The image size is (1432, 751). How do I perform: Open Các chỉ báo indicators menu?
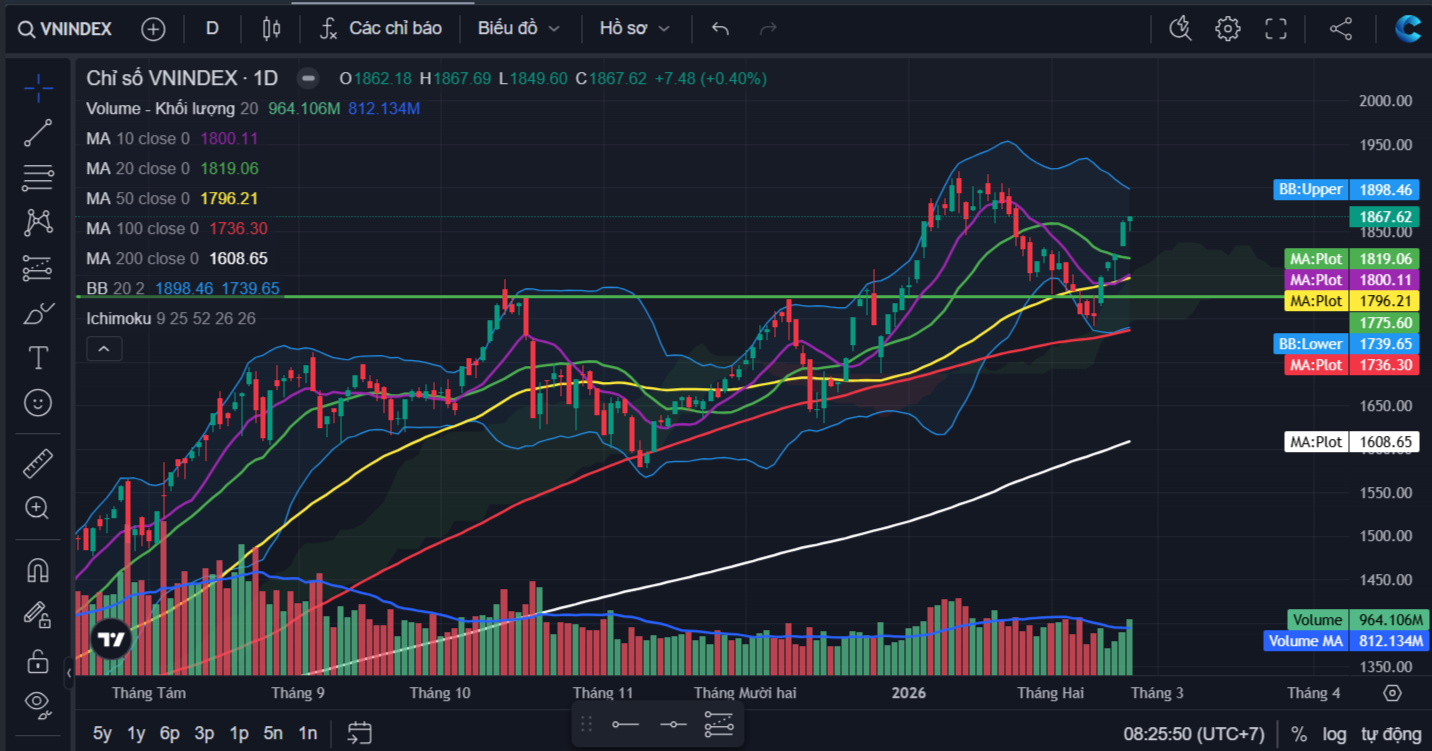[380, 29]
